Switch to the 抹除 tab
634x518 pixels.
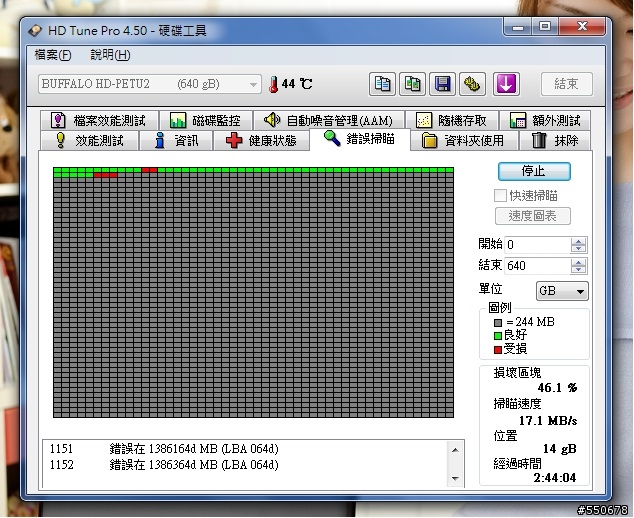pyautogui.click(x=555, y=140)
